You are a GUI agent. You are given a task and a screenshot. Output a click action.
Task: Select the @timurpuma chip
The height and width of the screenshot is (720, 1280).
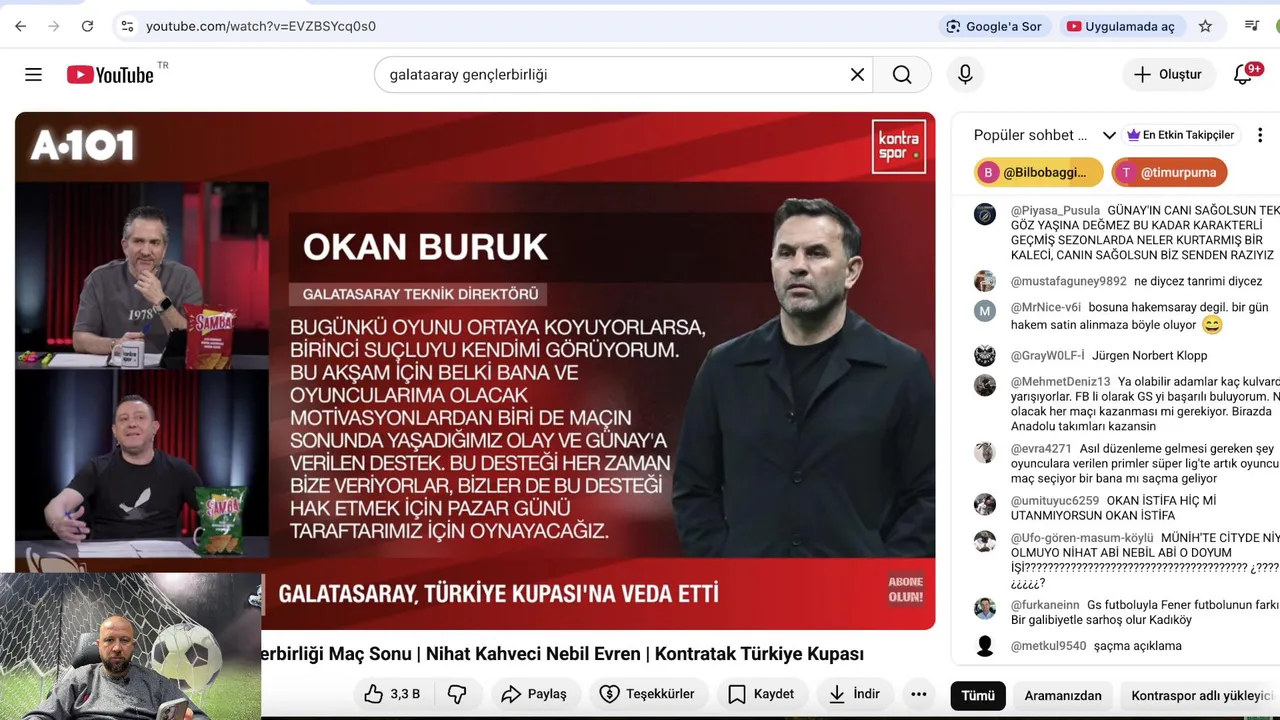click(1169, 172)
